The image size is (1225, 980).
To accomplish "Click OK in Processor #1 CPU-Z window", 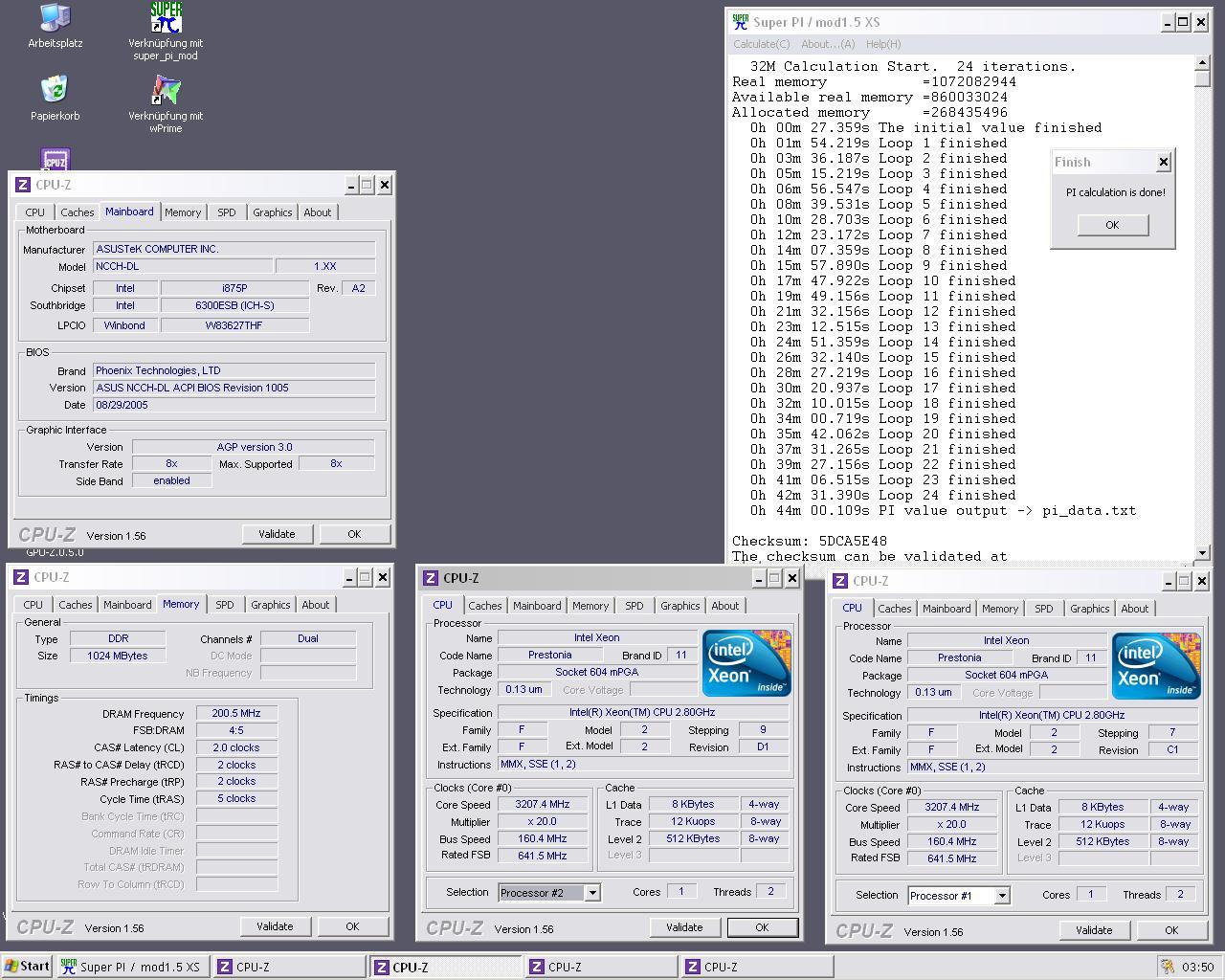I will point(1171,930).
